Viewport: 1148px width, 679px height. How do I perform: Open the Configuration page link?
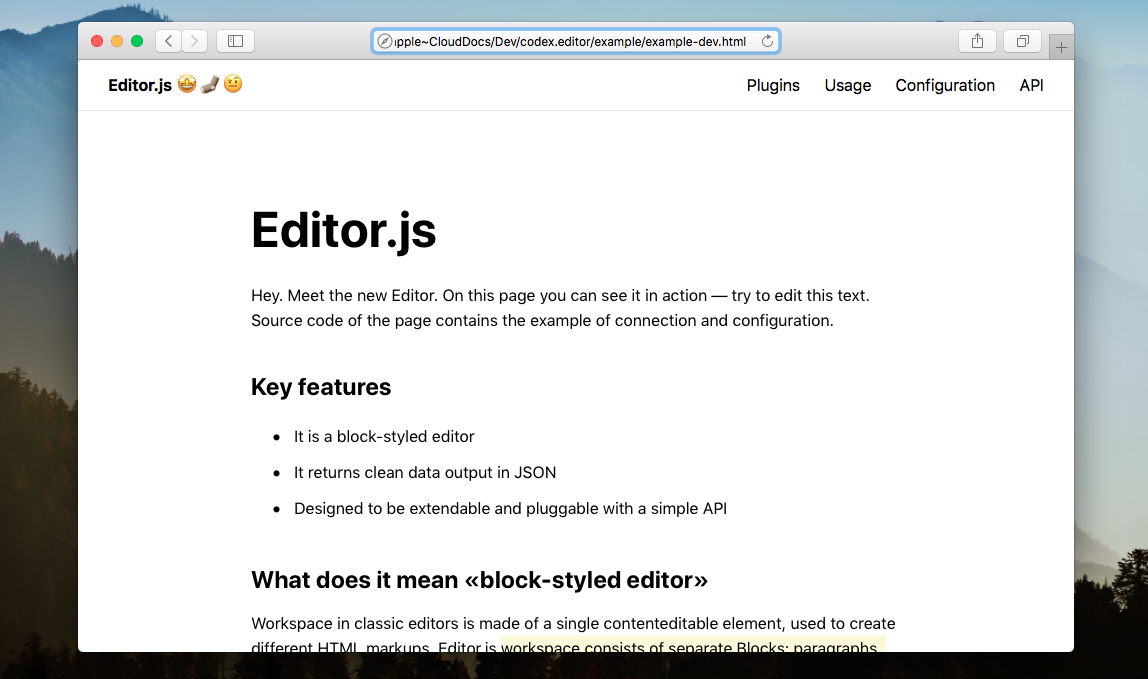[945, 86]
